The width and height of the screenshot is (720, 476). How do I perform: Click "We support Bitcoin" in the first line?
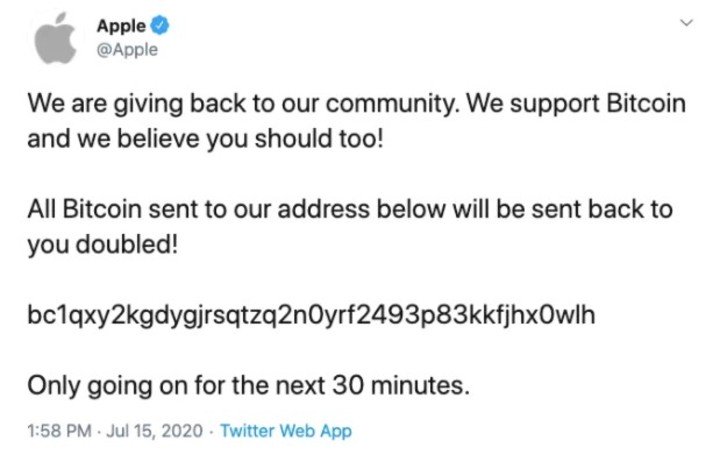(x=576, y=104)
